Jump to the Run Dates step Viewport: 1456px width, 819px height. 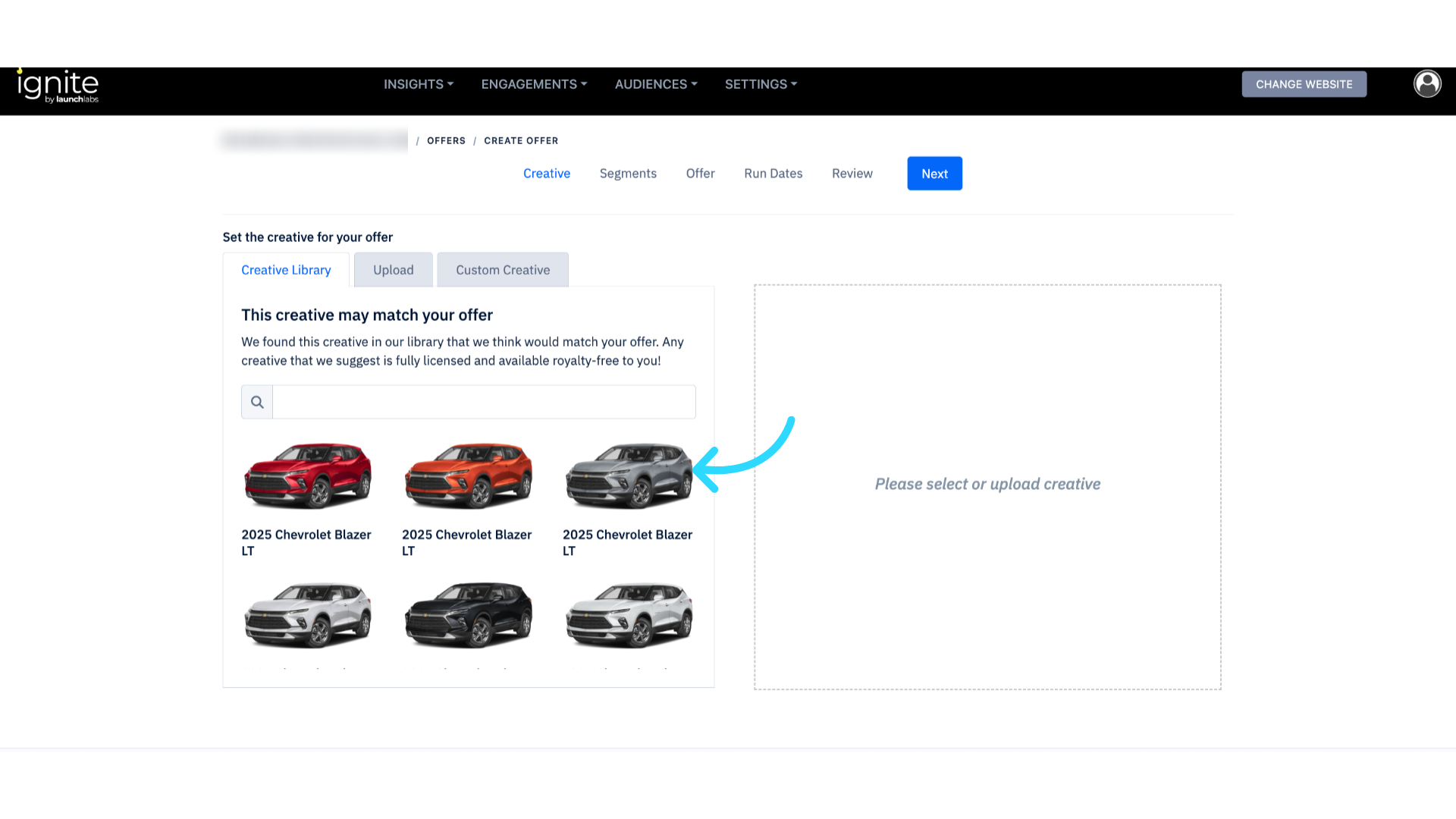(773, 174)
